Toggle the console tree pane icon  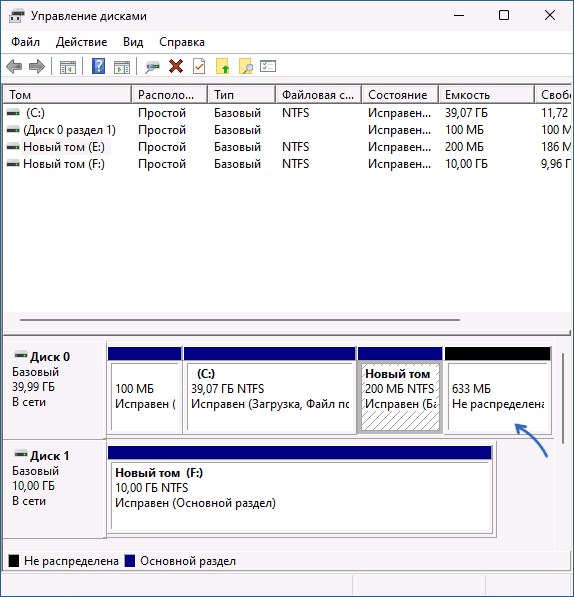pyautogui.click(x=68, y=67)
